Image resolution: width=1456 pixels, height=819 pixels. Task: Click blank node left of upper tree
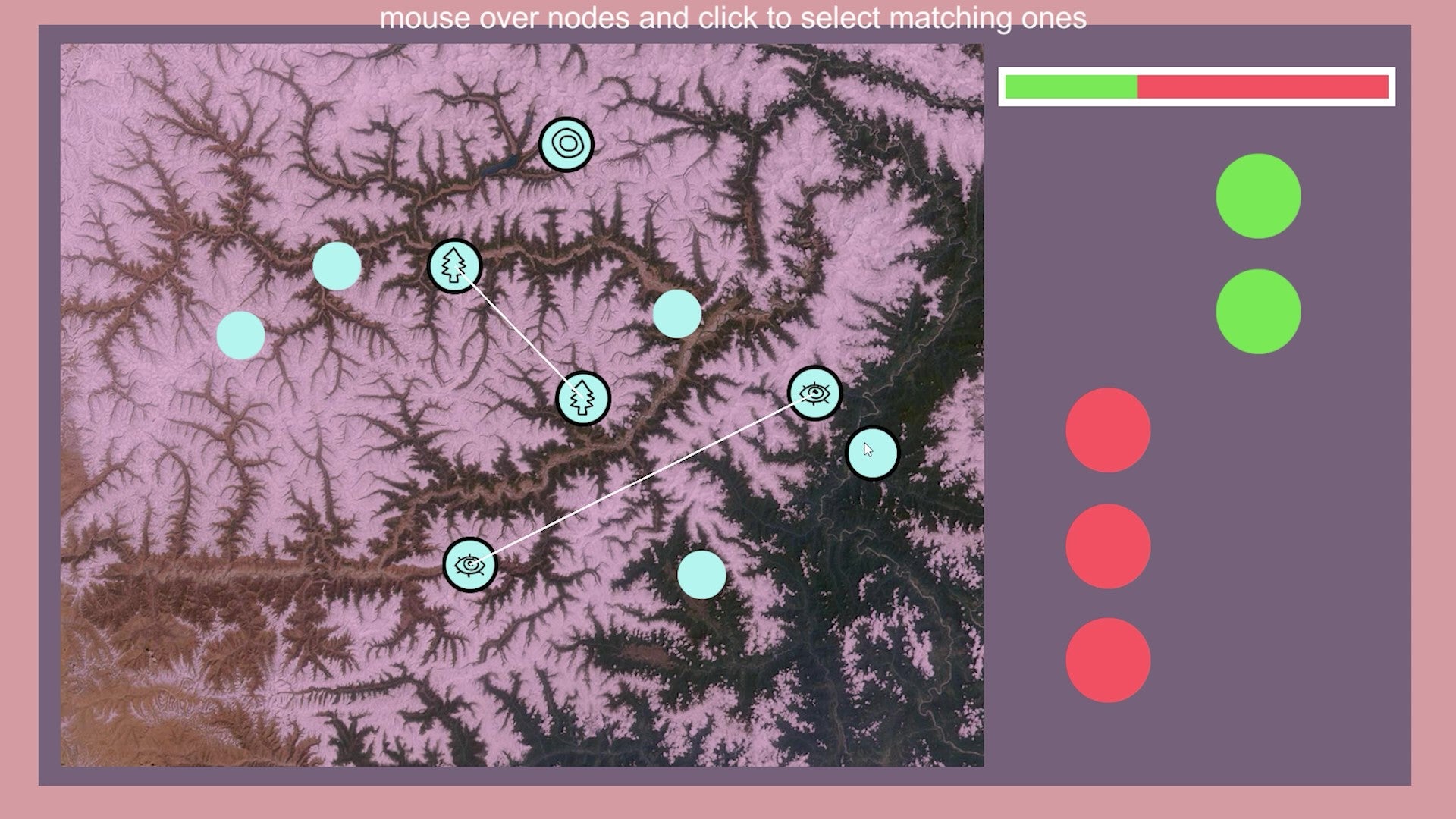[x=337, y=266]
